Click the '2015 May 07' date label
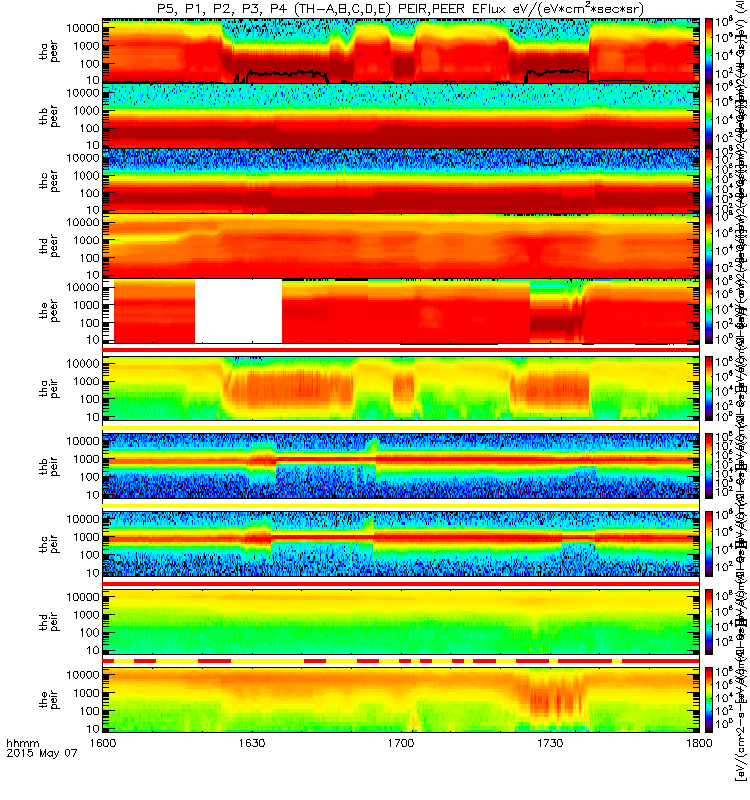Image resolution: width=750 pixels, height=800 pixels. point(42,753)
